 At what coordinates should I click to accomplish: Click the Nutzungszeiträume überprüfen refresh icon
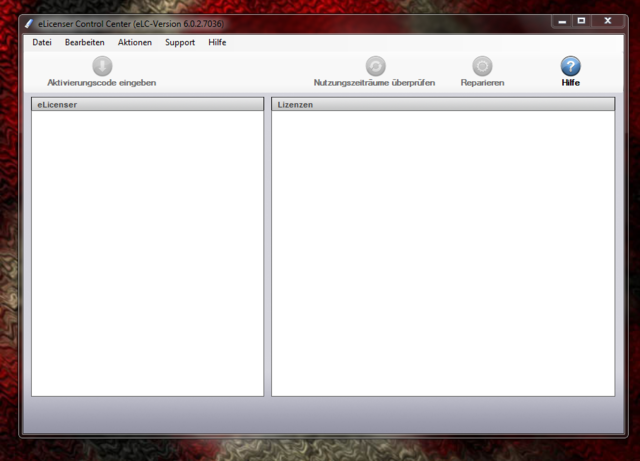[376, 66]
